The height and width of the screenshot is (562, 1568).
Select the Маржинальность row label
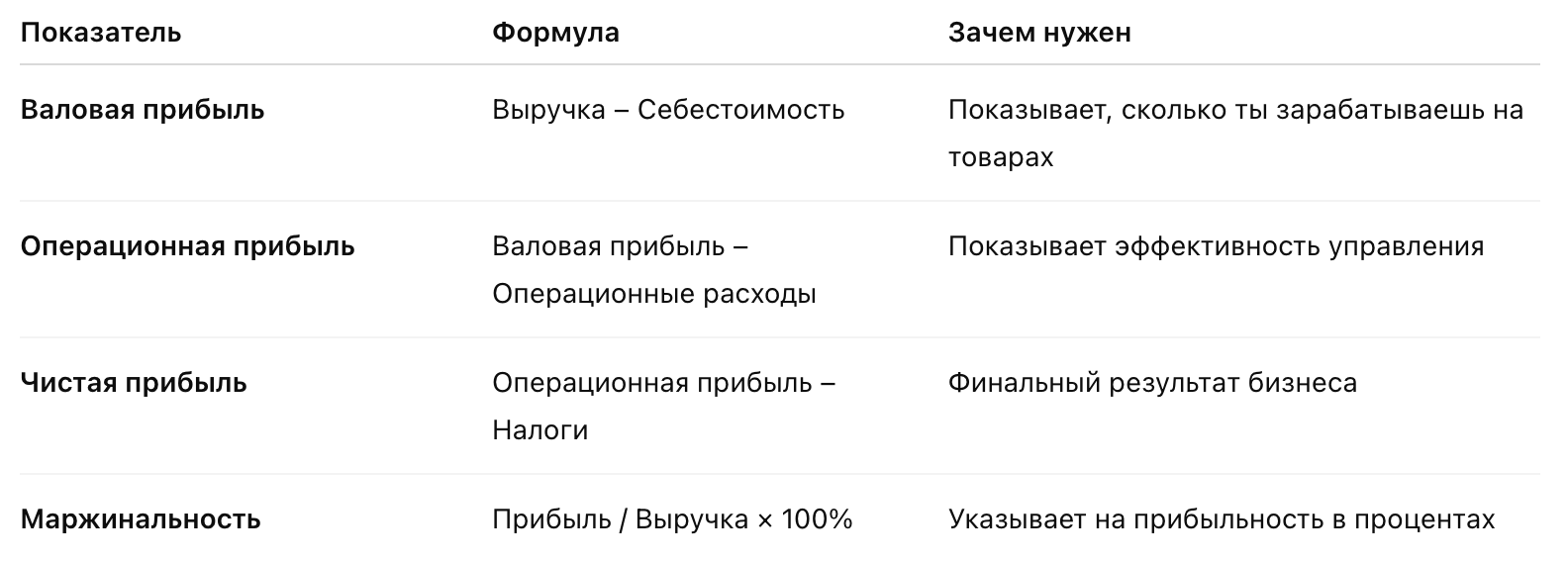[141, 519]
